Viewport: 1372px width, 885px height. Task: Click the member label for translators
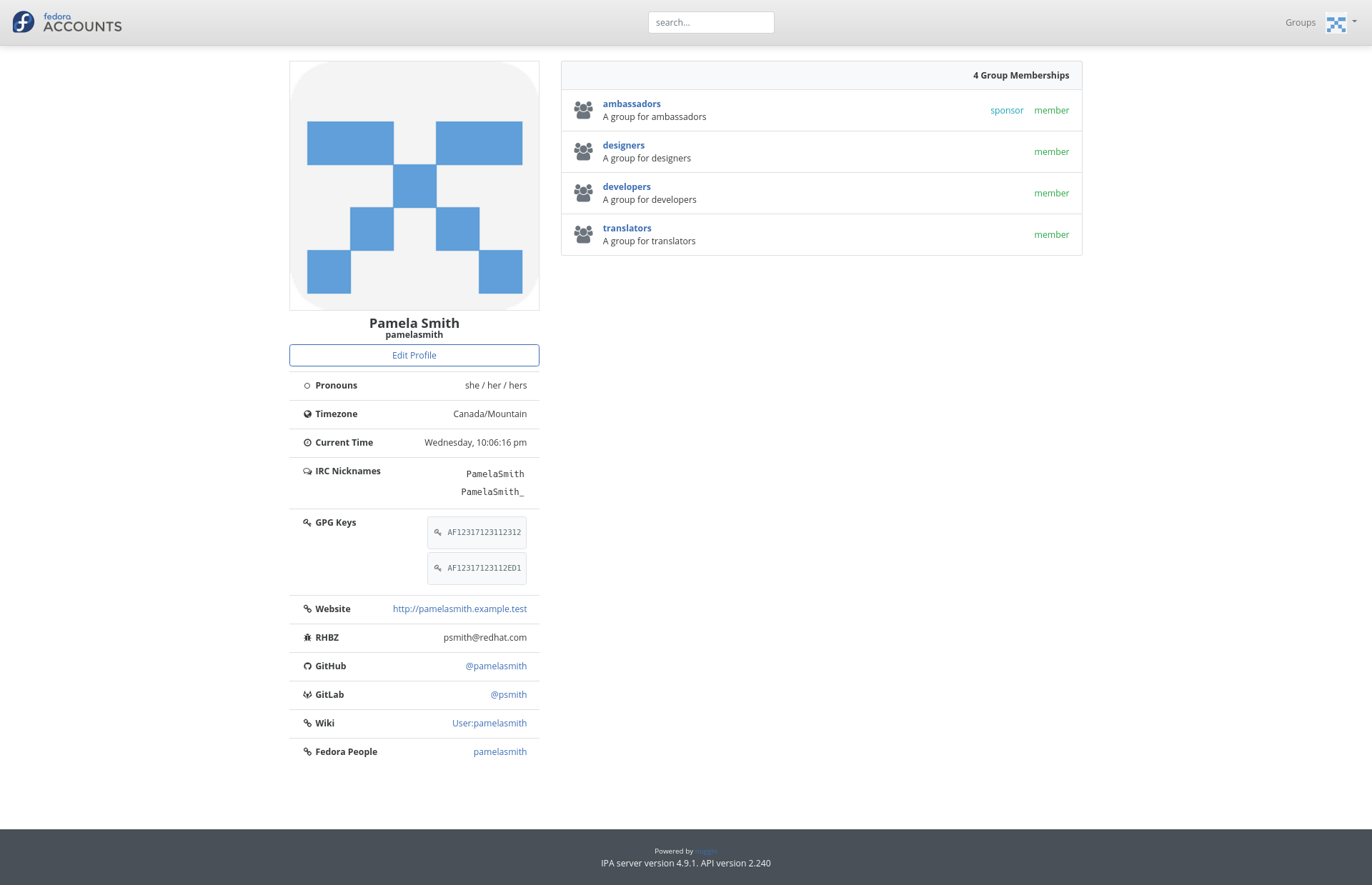coord(1052,235)
